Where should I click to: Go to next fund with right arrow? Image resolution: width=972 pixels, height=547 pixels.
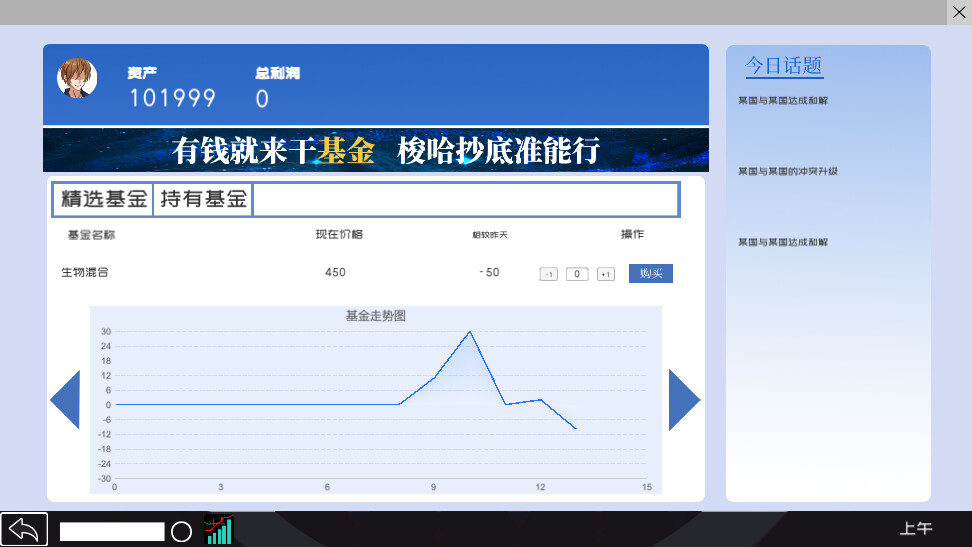[684, 400]
